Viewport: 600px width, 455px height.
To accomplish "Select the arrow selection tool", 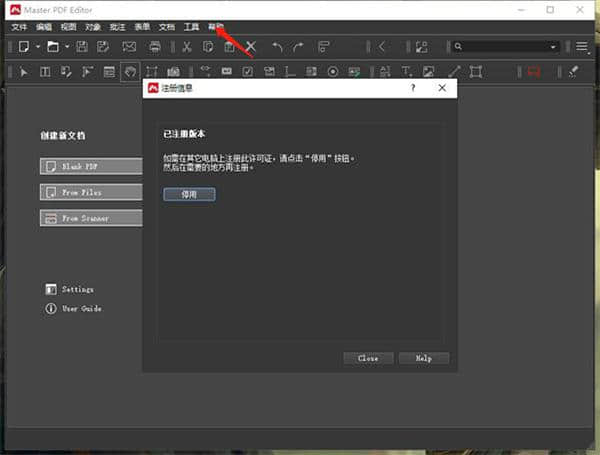I will (24, 71).
